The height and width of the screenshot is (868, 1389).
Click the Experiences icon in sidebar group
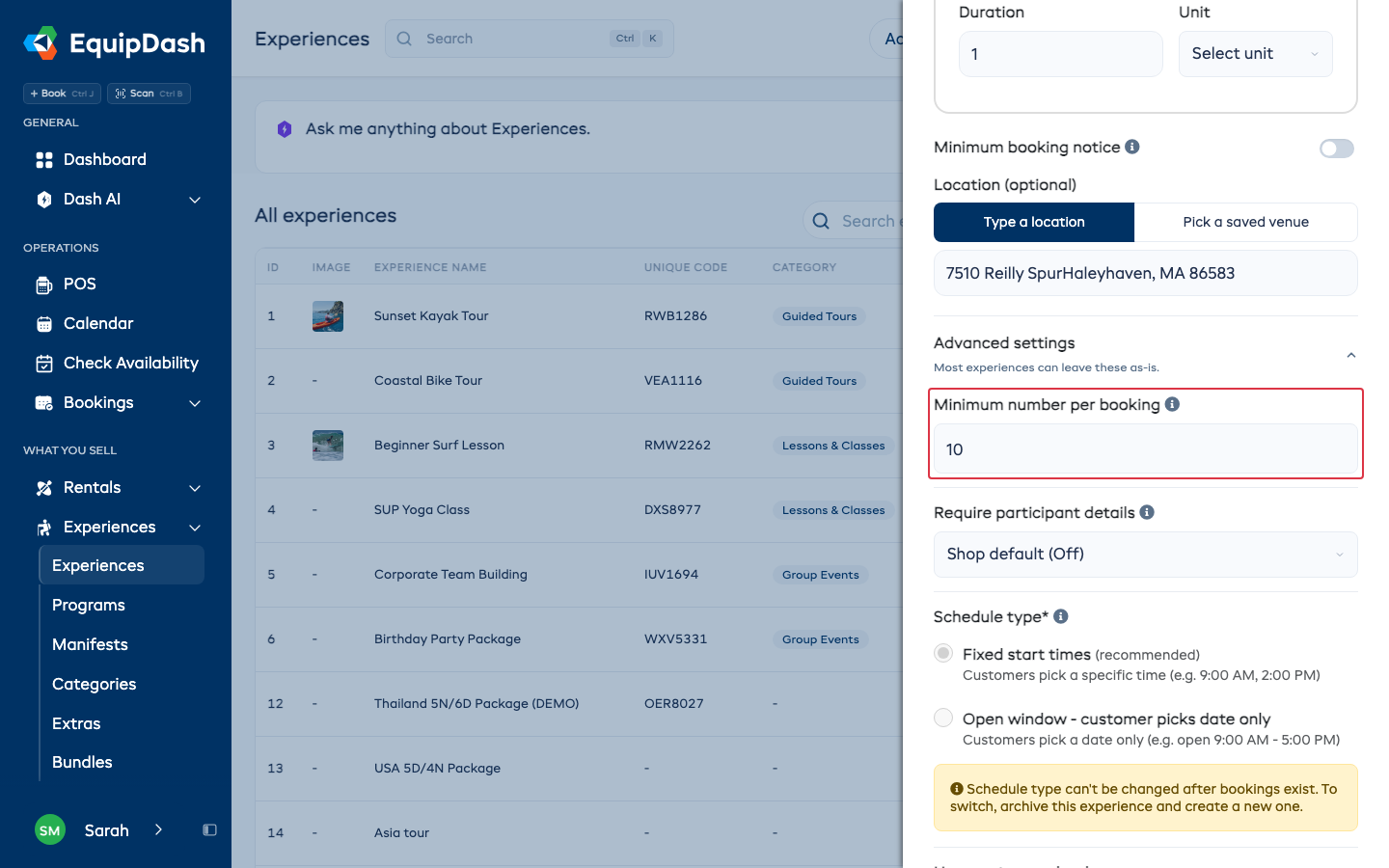(44, 528)
